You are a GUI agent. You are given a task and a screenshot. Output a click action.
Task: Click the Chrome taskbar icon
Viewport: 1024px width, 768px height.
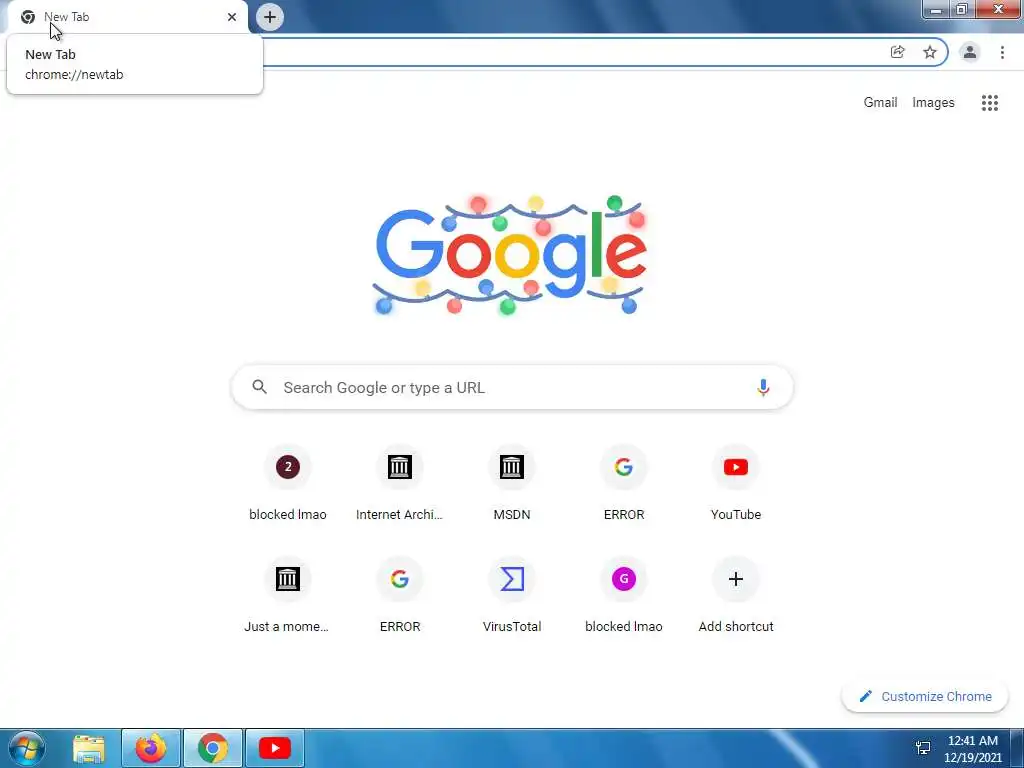click(x=213, y=748)
